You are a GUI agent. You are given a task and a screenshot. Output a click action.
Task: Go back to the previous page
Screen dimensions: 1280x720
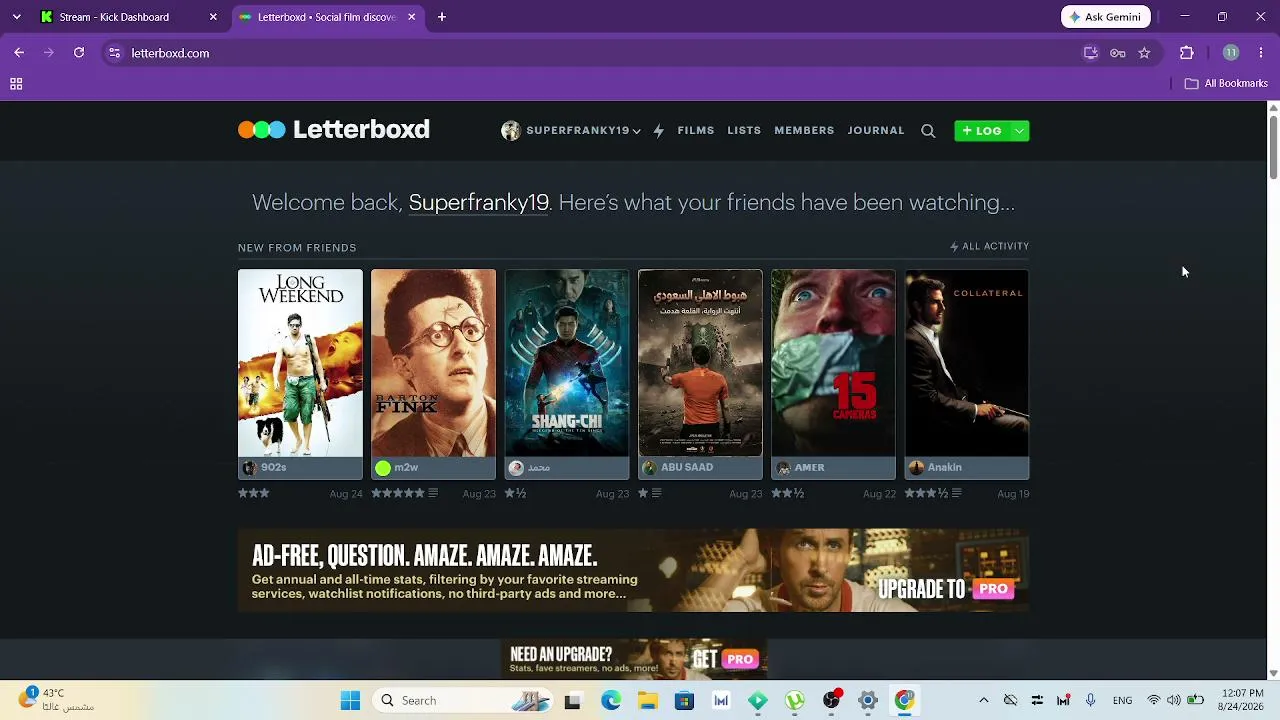pyautogui.click(x=19, y=53)
